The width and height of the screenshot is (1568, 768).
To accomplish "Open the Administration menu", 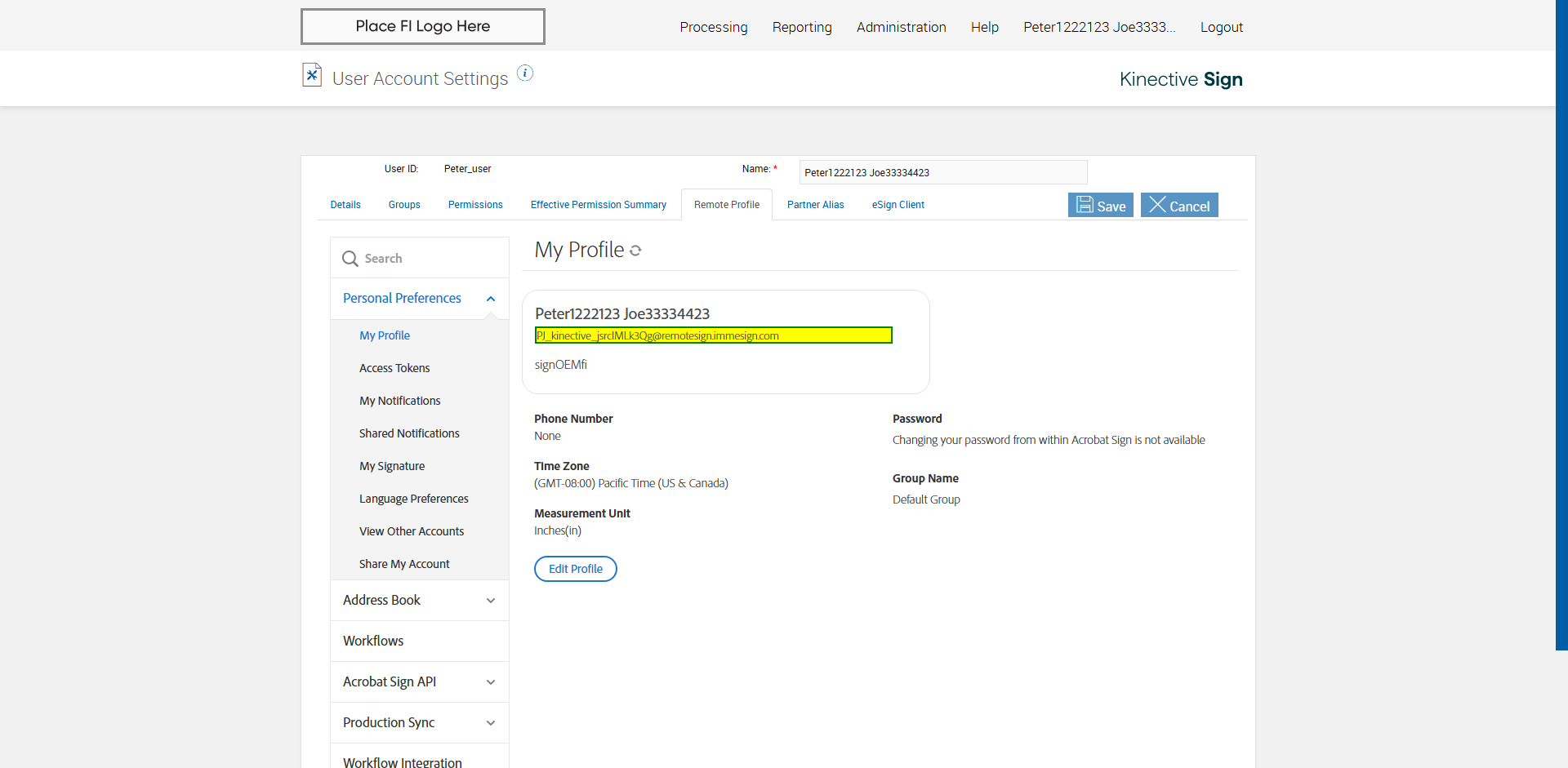I will pyautogui.click(x=901, y=27).
